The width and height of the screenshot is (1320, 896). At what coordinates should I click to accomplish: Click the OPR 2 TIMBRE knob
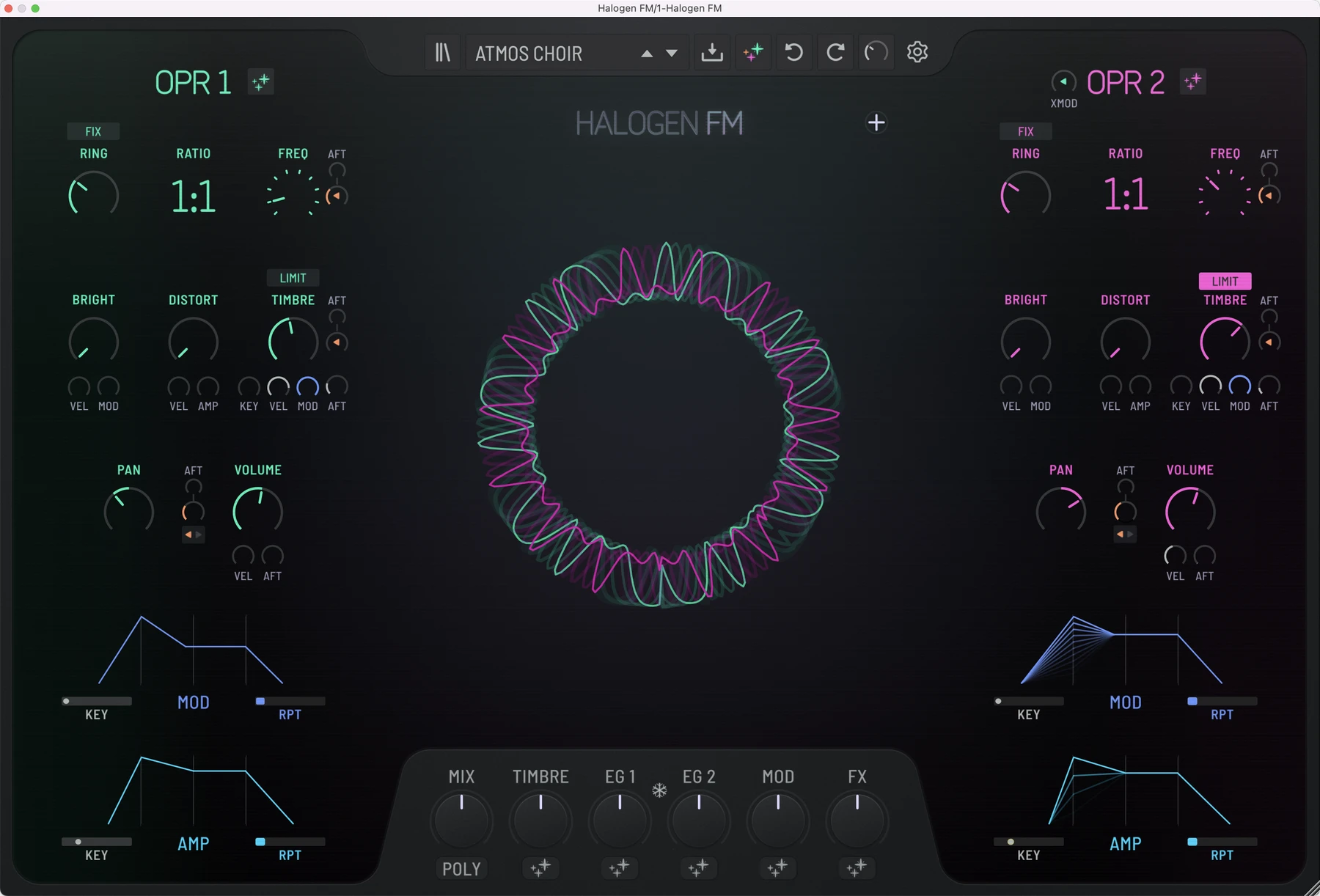pyautogui.click(x=1225, y=341)
